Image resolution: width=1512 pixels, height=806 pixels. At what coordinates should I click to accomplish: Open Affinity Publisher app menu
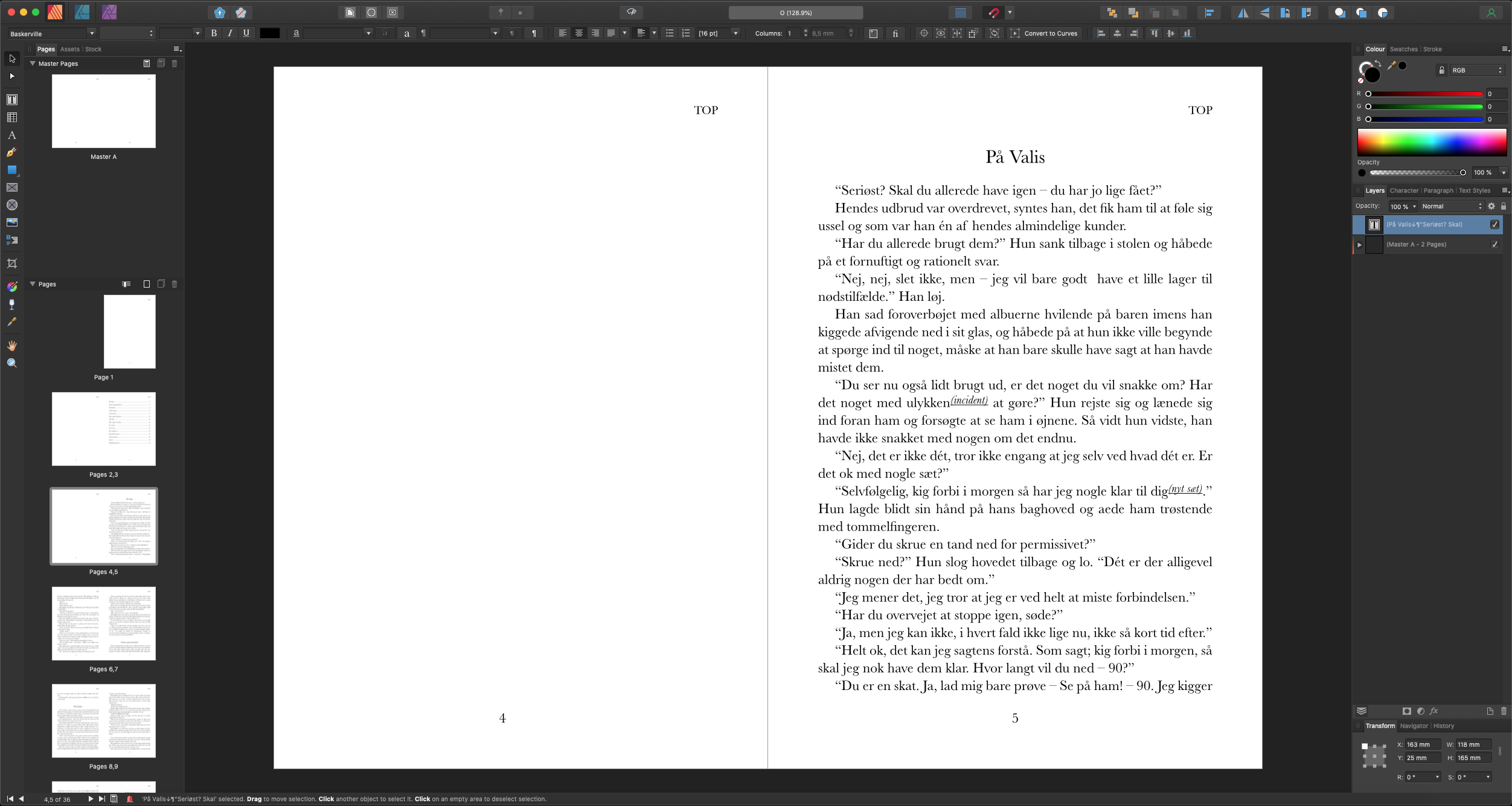55,11
